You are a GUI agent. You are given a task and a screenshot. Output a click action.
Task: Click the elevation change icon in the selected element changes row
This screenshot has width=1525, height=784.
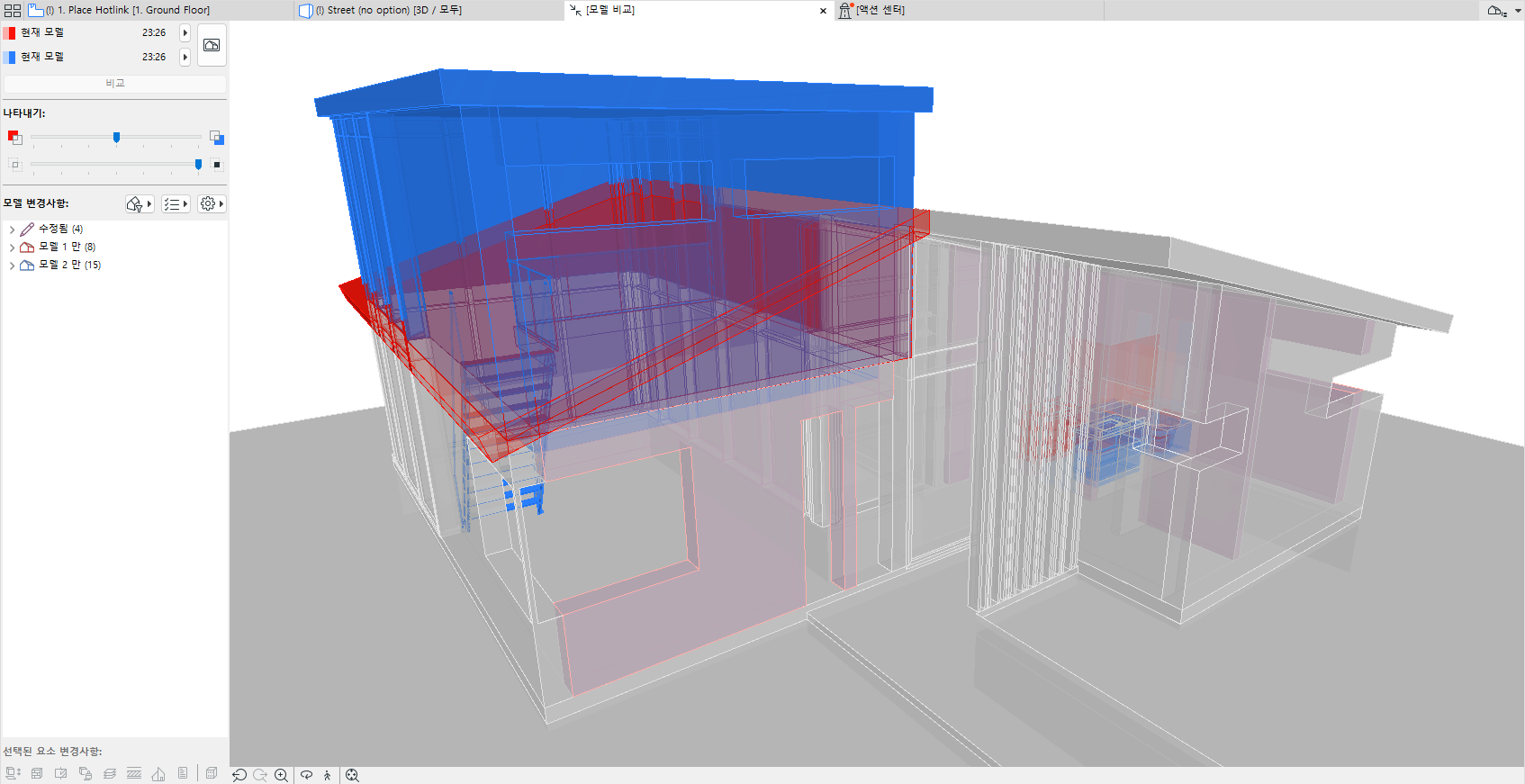point(13,774)
